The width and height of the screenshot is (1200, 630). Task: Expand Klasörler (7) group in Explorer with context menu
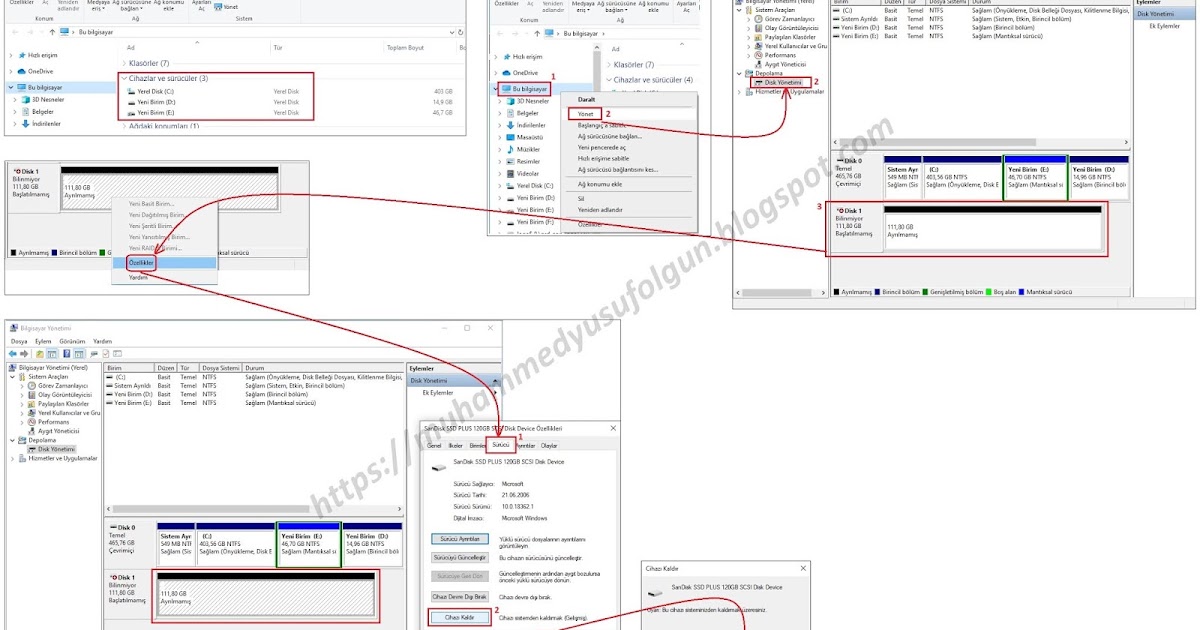609,64
